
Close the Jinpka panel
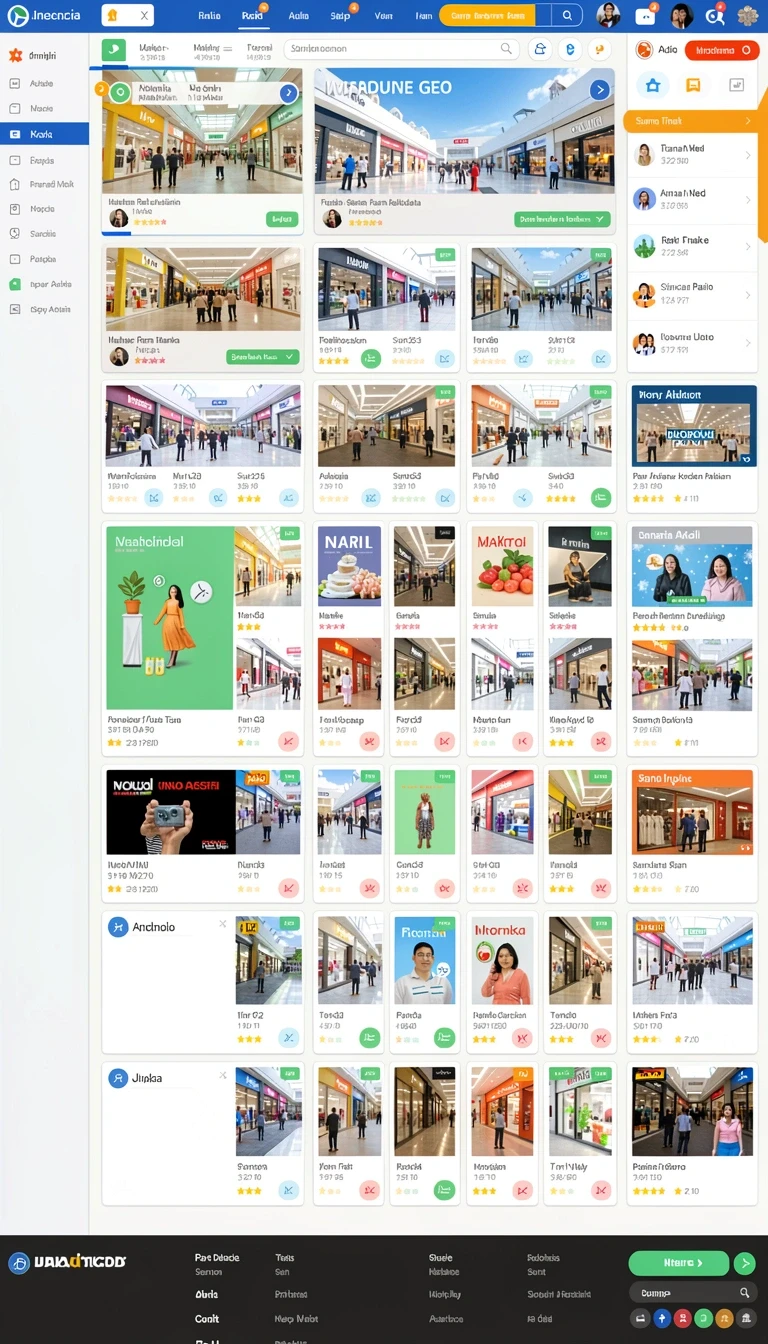[223, 1075]
